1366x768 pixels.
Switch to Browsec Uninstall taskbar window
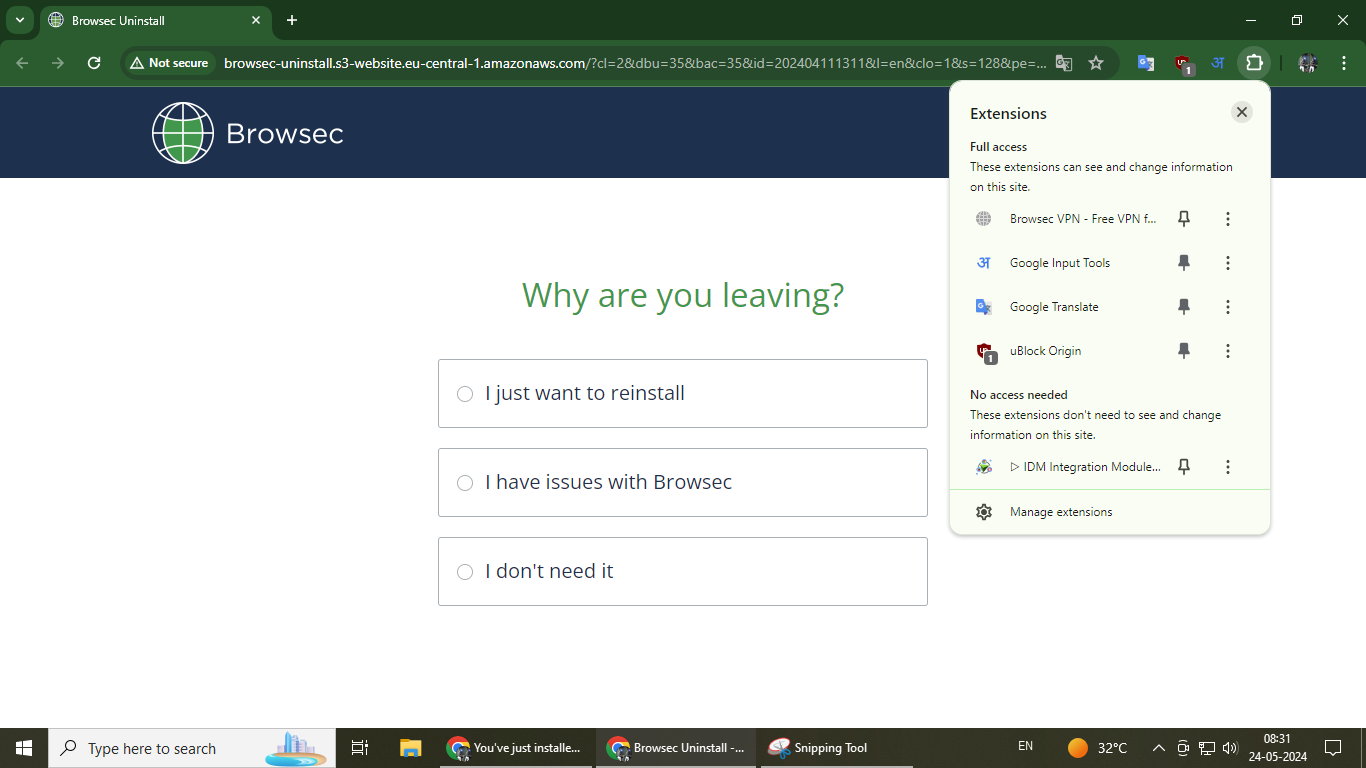[676, 748]
